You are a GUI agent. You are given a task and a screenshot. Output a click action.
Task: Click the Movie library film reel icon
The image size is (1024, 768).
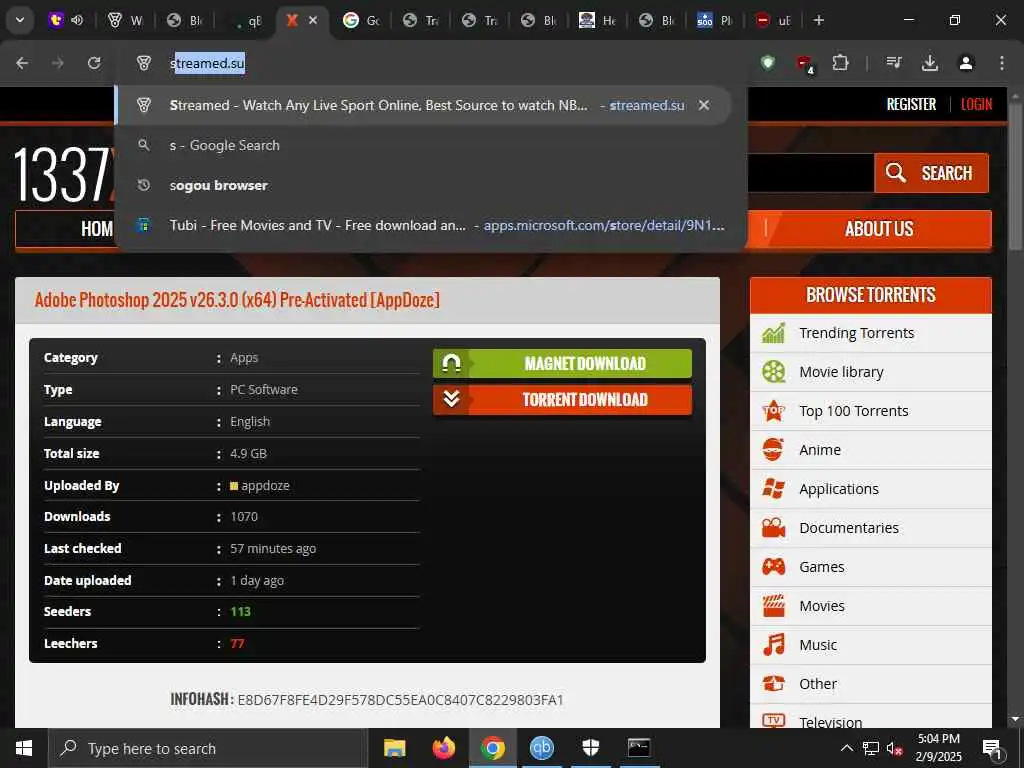coord(773,372)
